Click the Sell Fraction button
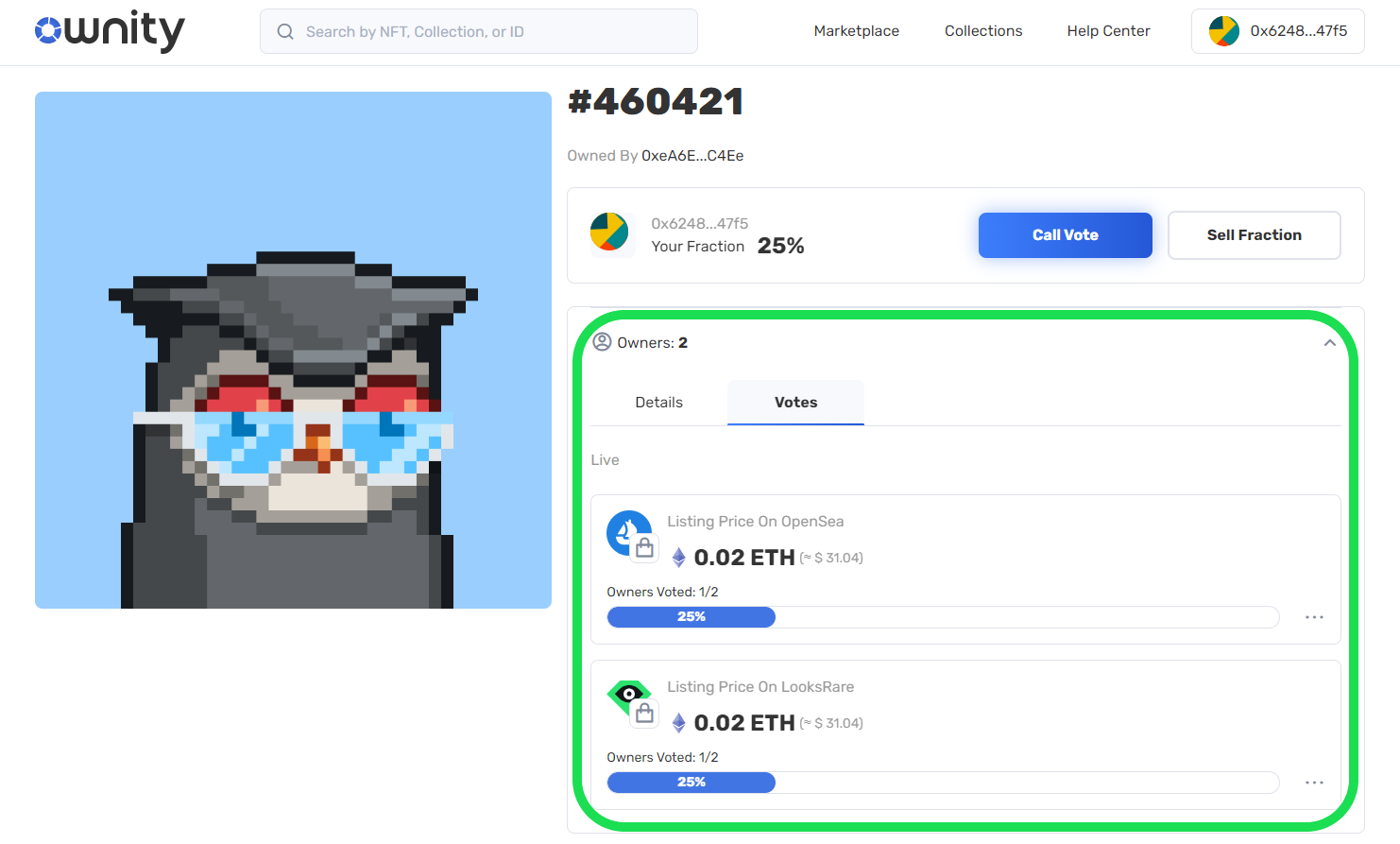Image resolution: width=1400 pixels, height=844 pixels. tap(1254, 235)
